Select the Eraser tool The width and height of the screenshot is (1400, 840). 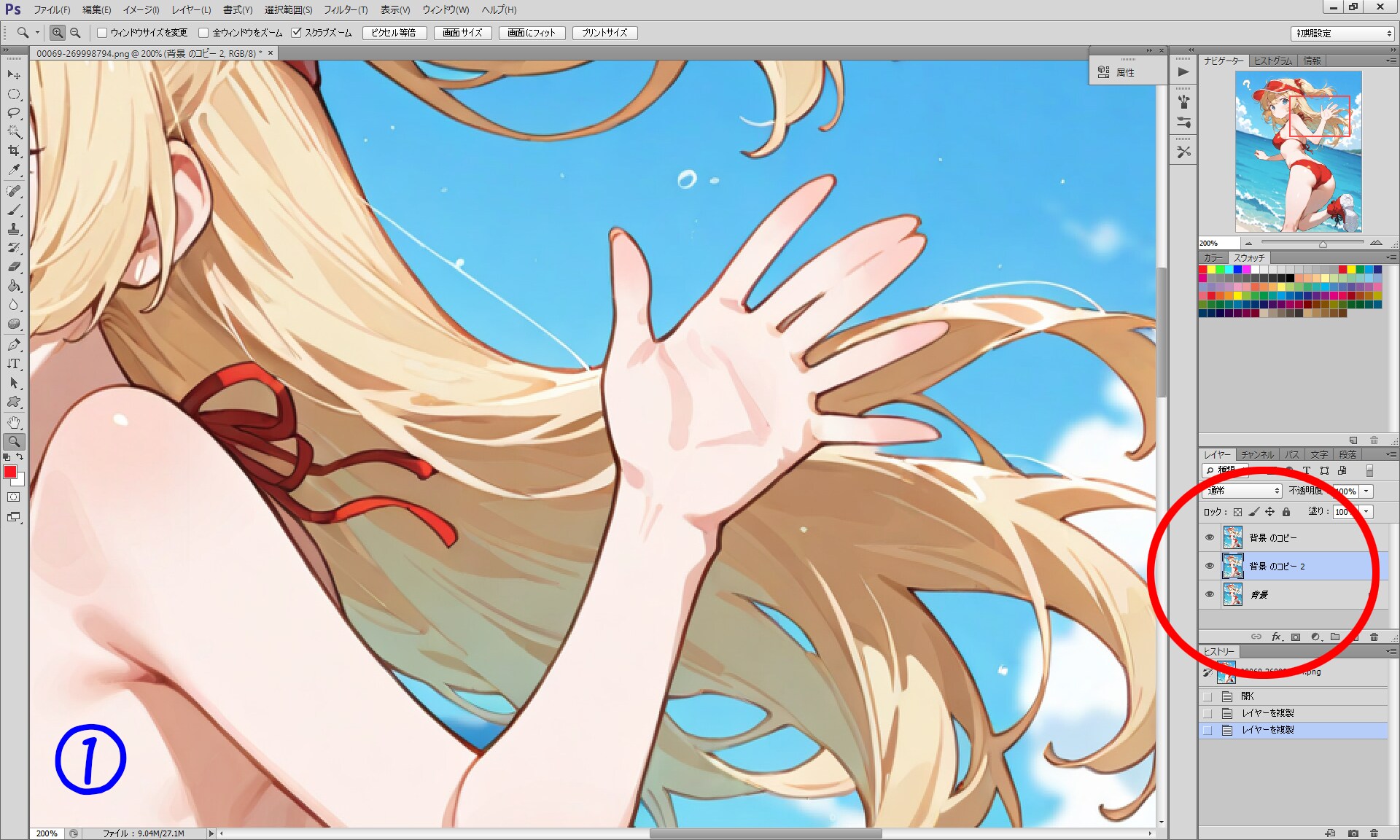14,267
